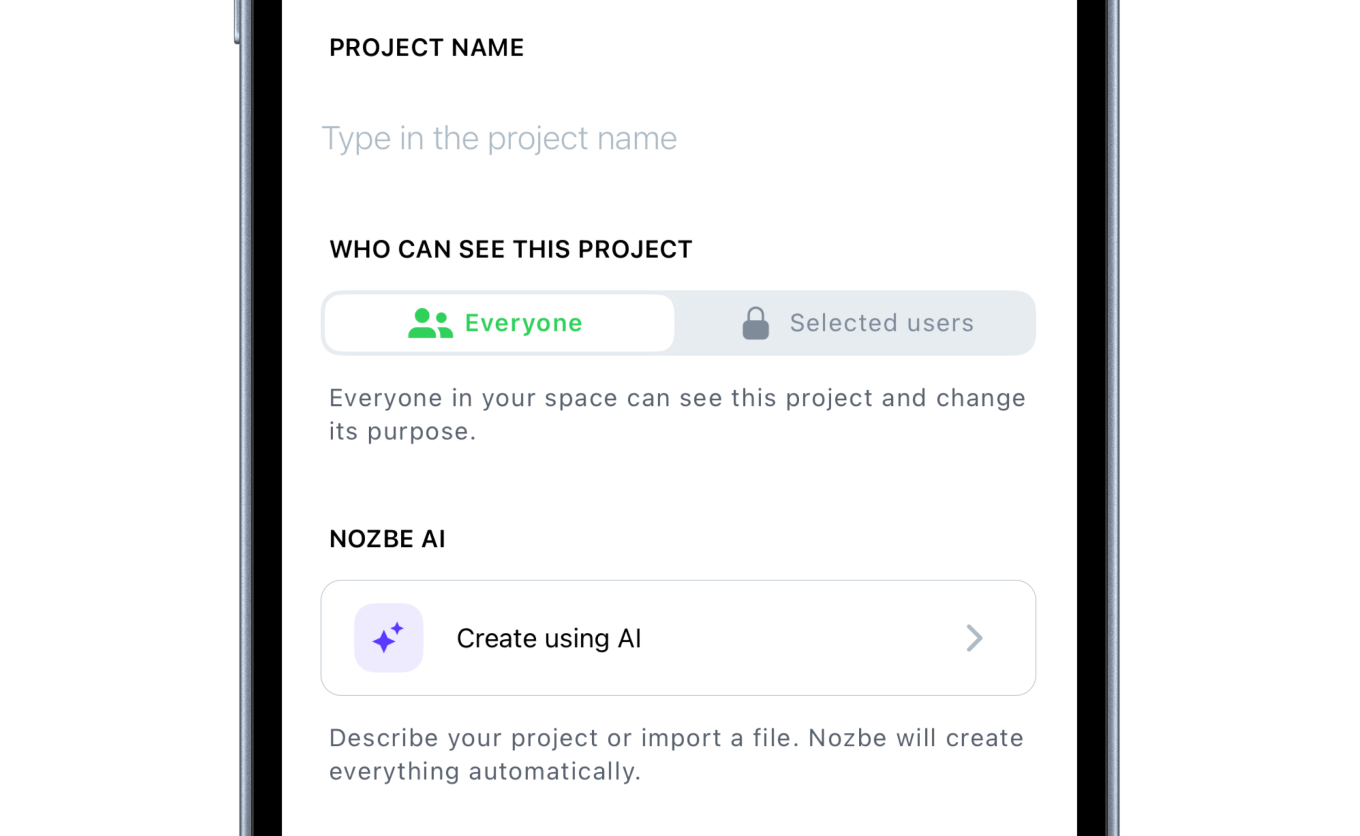The width and height of the screenshot is (1360, 836).
Task: Click the green people icon next to Everyone
Action: [430, 322]
